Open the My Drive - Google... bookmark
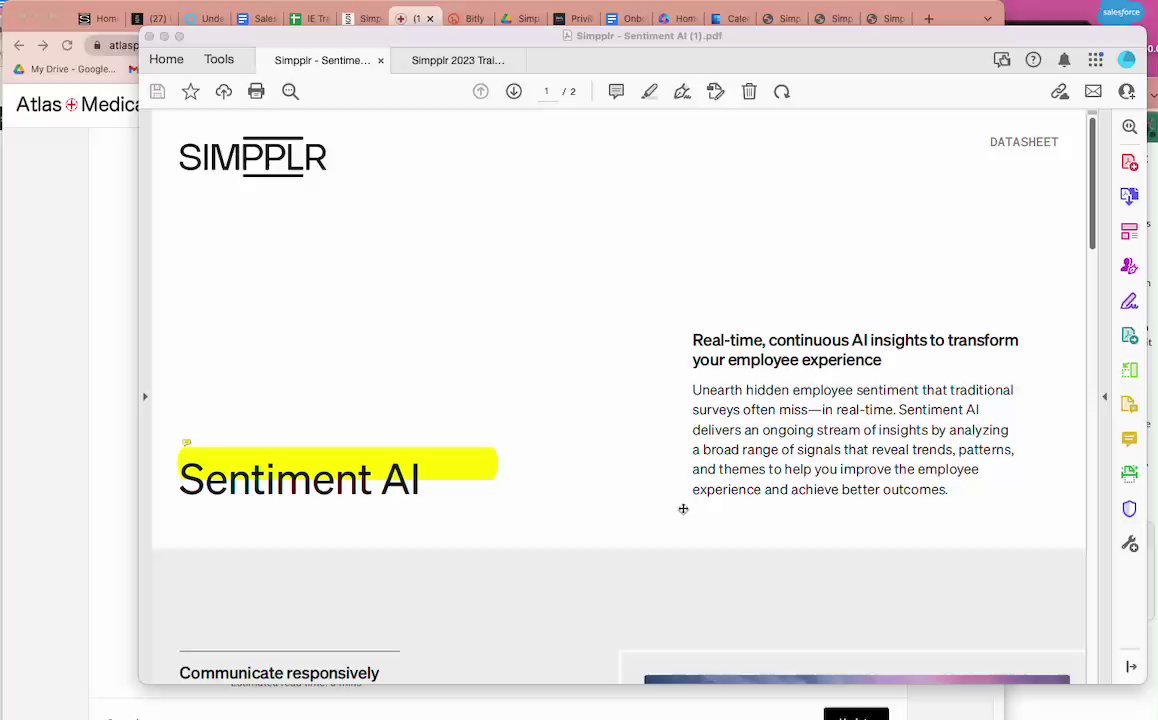 [x=65, y=69]
